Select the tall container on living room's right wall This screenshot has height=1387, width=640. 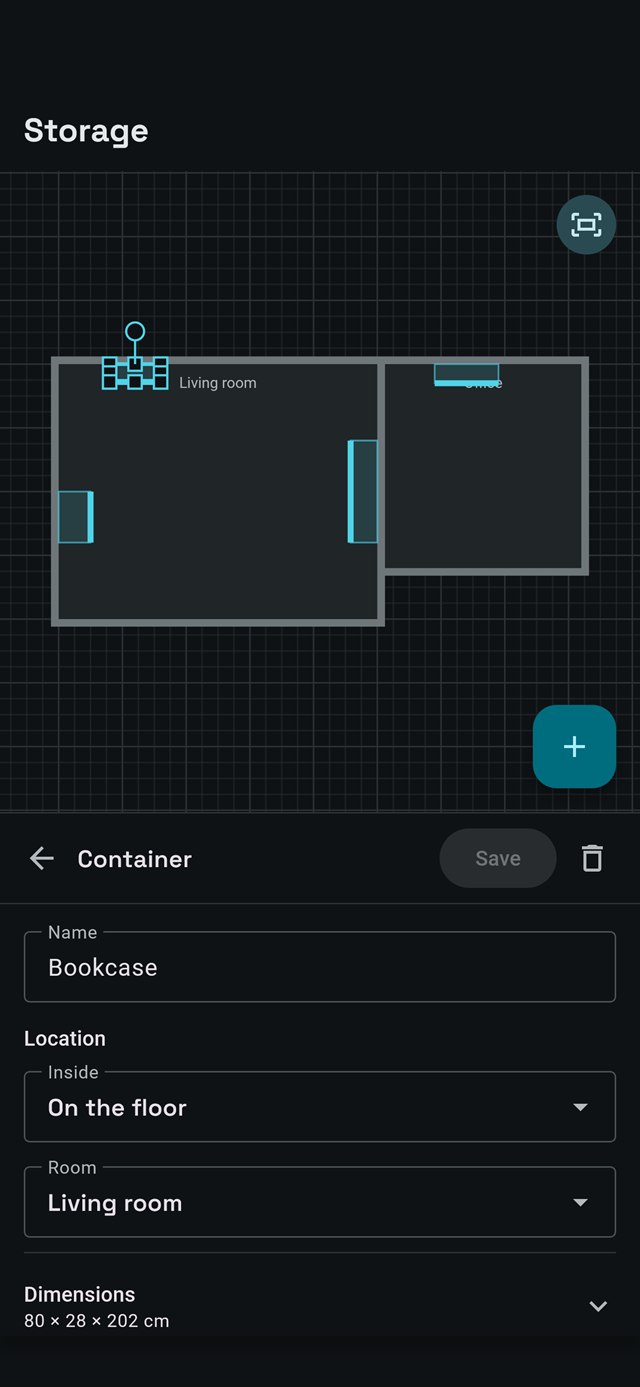(x=363, y=491)
